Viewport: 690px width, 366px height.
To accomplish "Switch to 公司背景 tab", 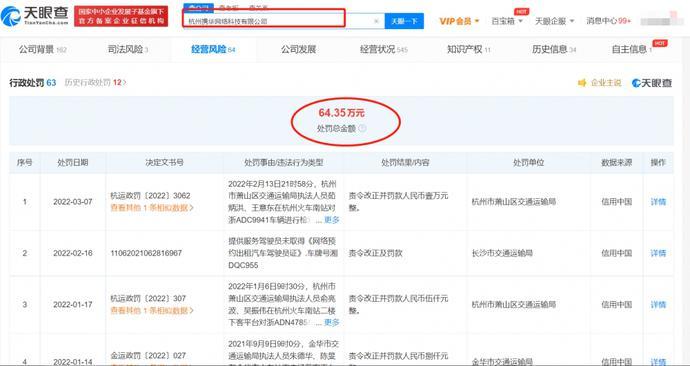I will click(x=43, y=50).
